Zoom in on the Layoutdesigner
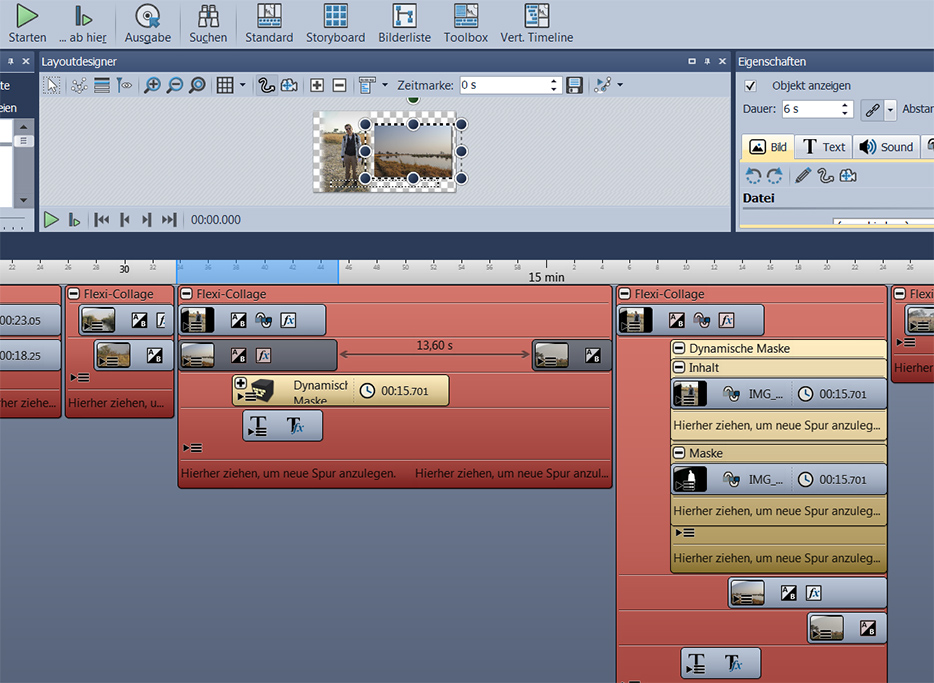The image size is (934, 683). pos(152,85)
